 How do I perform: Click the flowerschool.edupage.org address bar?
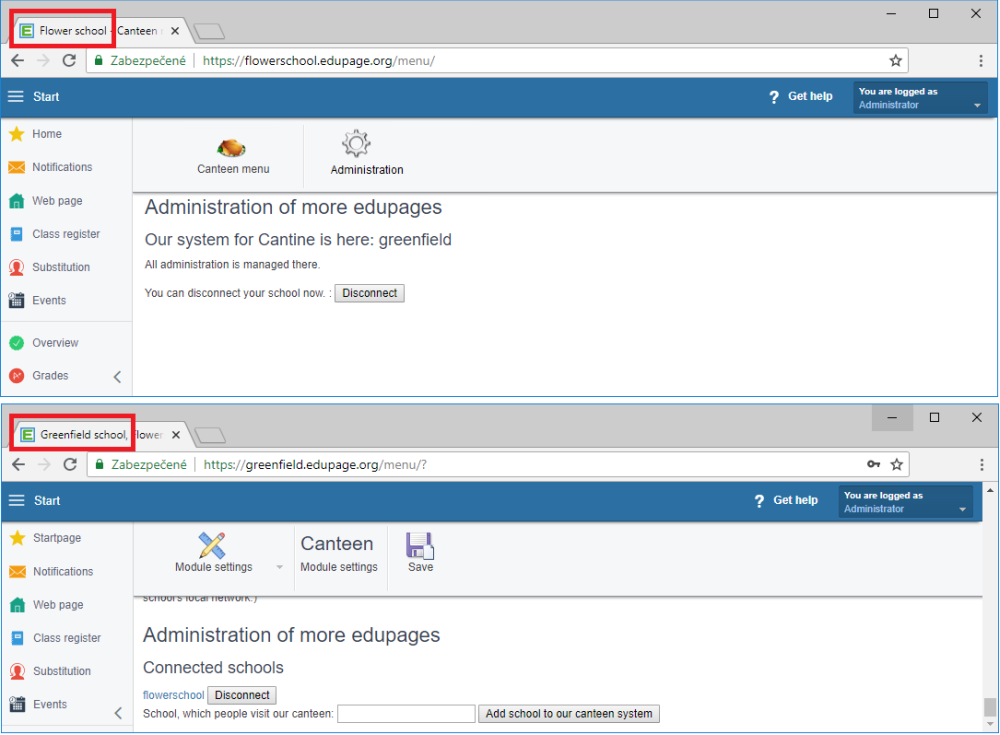point(497,61)
